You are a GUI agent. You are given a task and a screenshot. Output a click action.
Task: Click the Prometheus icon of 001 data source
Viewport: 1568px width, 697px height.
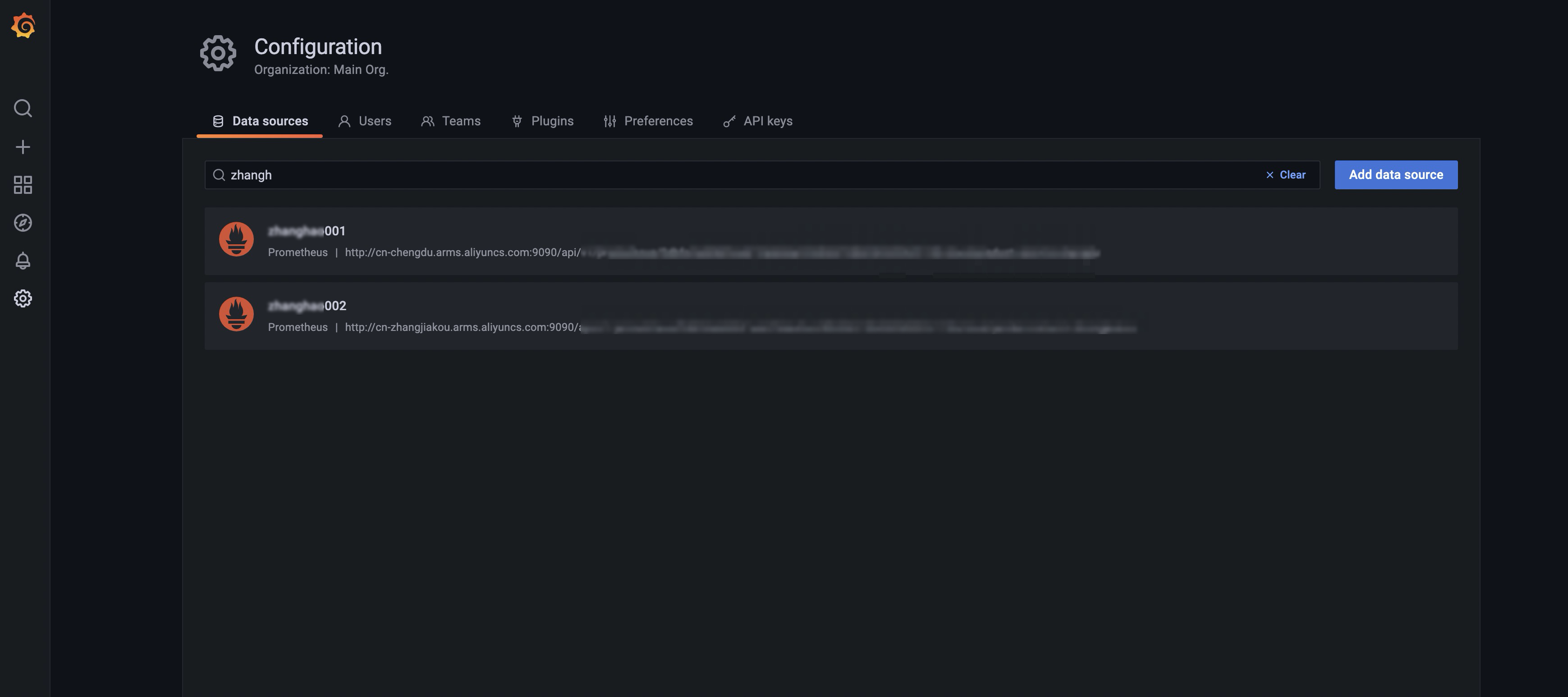[x=236, y=239]
